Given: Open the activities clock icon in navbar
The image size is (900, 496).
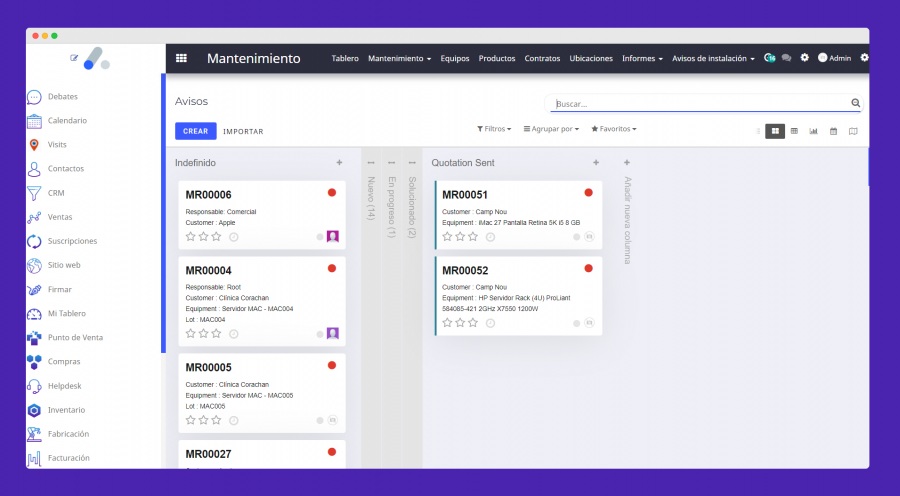Looking at the screenshot, I should (x=770, y=58).
